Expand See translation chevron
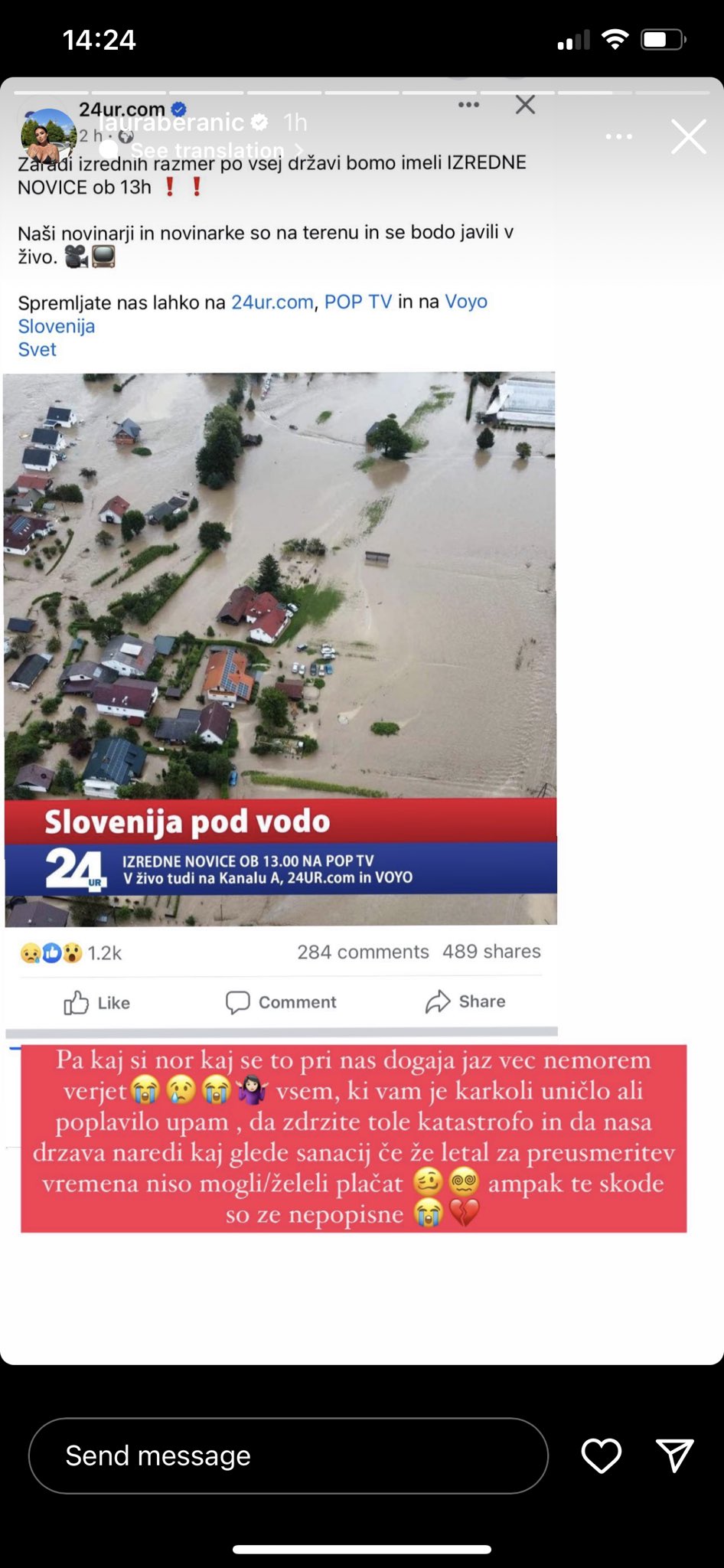This screenshot has height=1568, width=724. (299, 150)
